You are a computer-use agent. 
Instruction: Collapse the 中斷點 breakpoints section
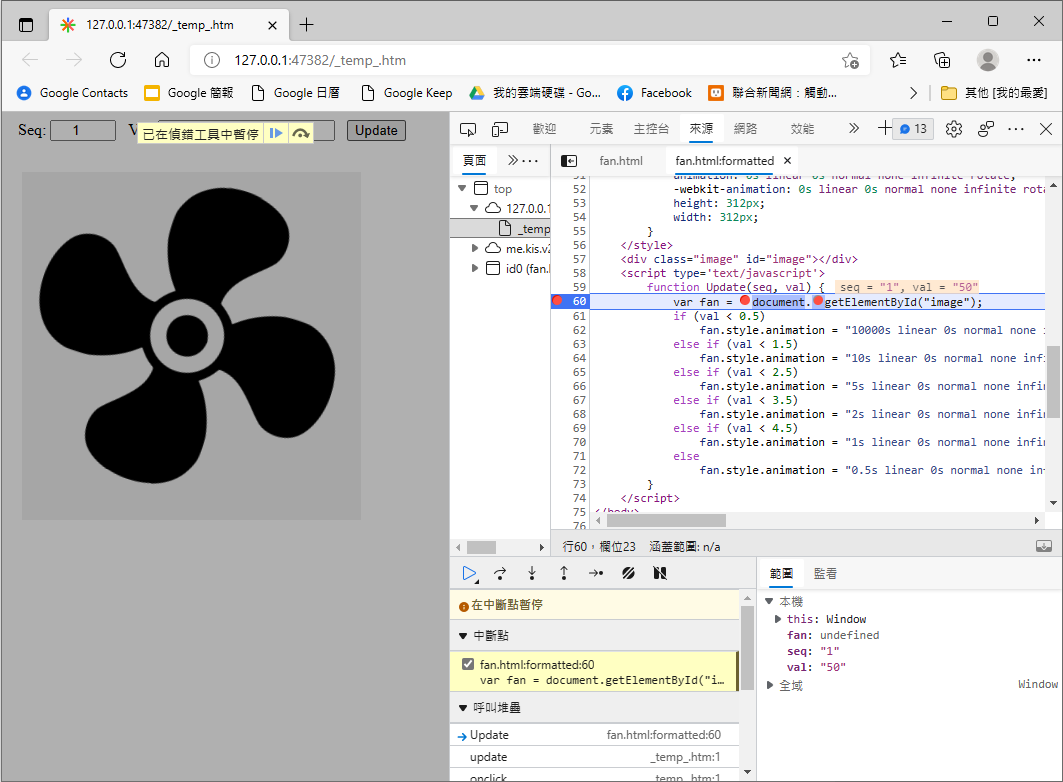click(463, 636)
